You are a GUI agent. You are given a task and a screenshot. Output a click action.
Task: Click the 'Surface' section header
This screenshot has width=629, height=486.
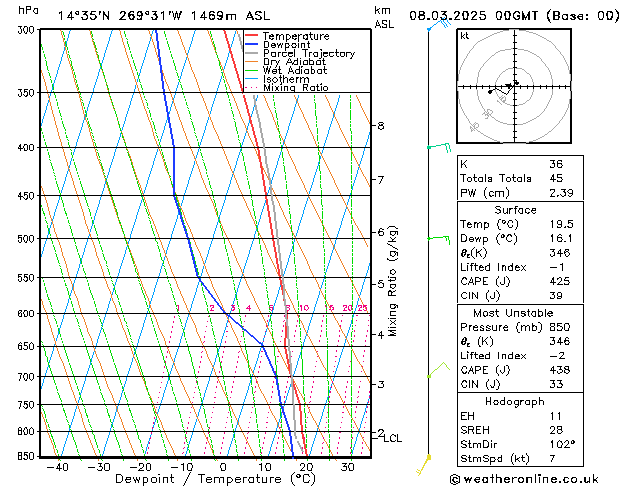click(x=515, y=210)
